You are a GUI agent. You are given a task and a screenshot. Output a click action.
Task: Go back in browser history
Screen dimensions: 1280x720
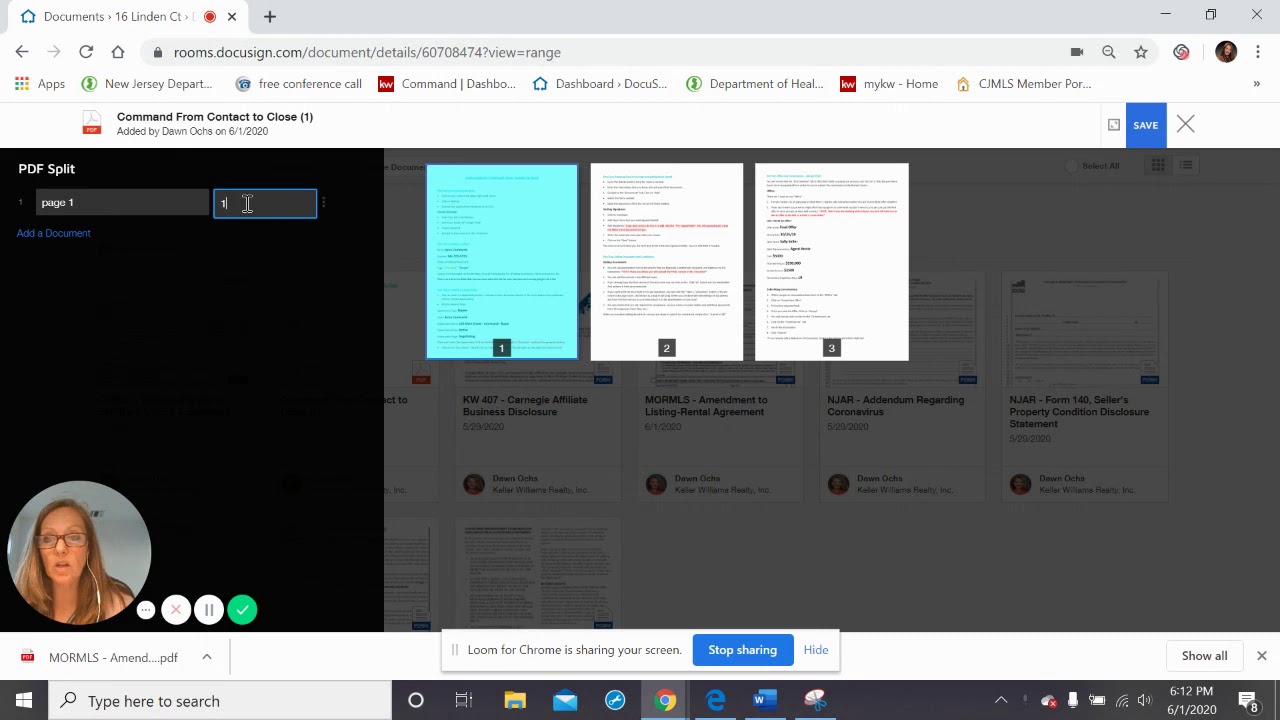[x=22, y=52]
